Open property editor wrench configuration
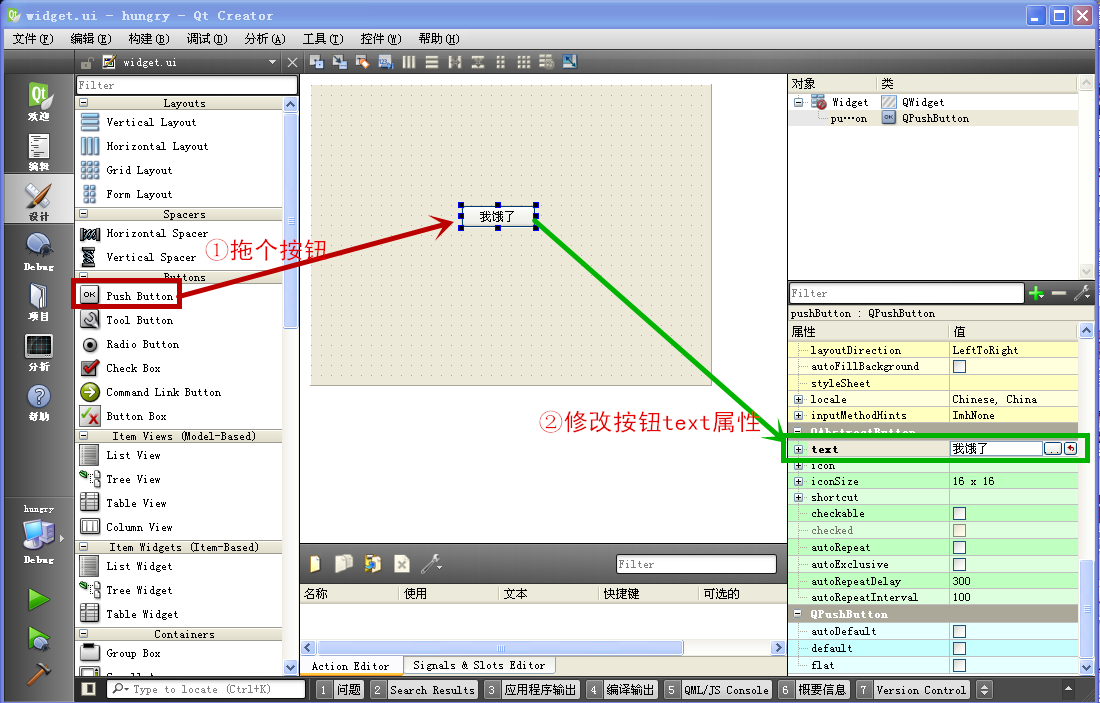 click(1082, 293)
